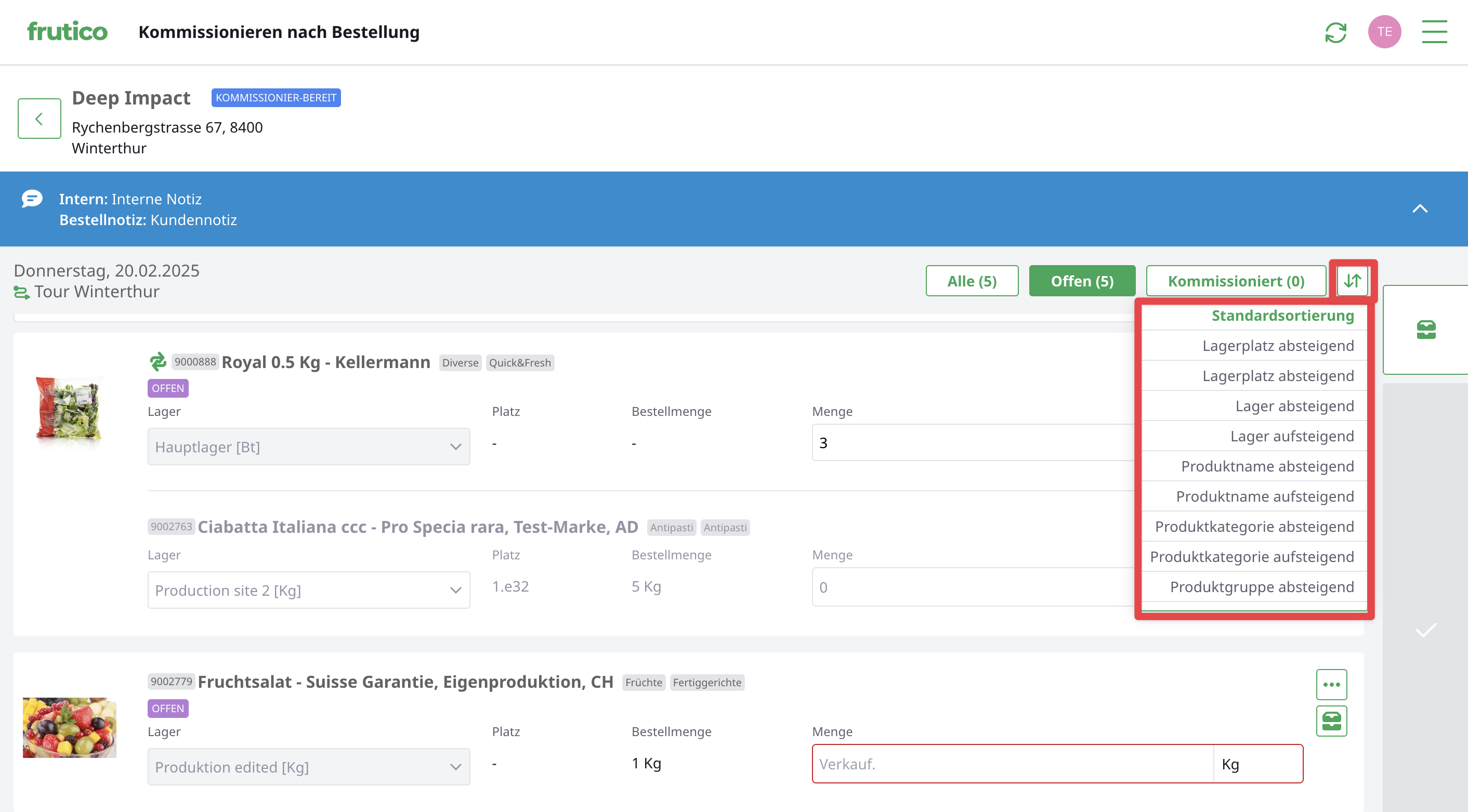The height and width of the screenshot is (812, 1468).
Task: Click the refresh sync icon in header
Action: tap(1335, 32)
